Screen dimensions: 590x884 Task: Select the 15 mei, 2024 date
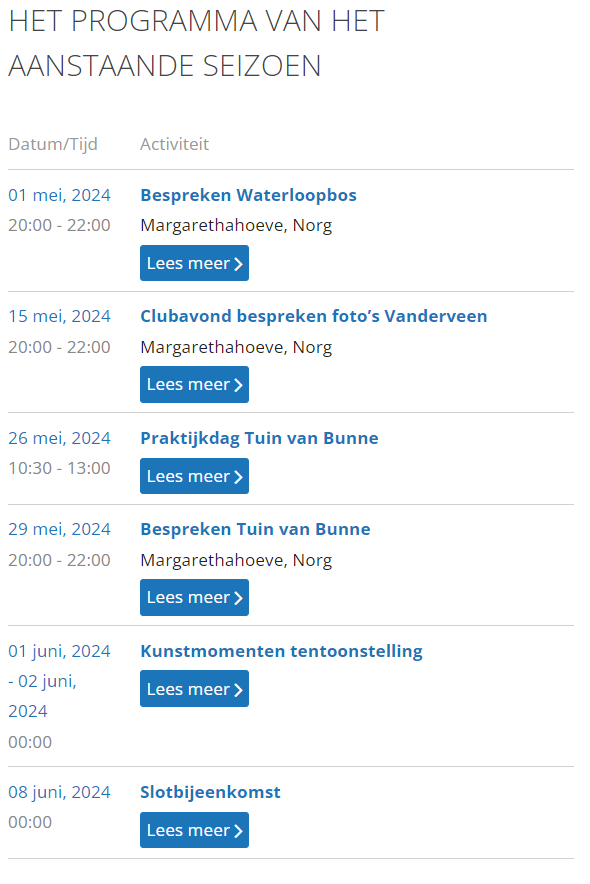pos(59,316)
